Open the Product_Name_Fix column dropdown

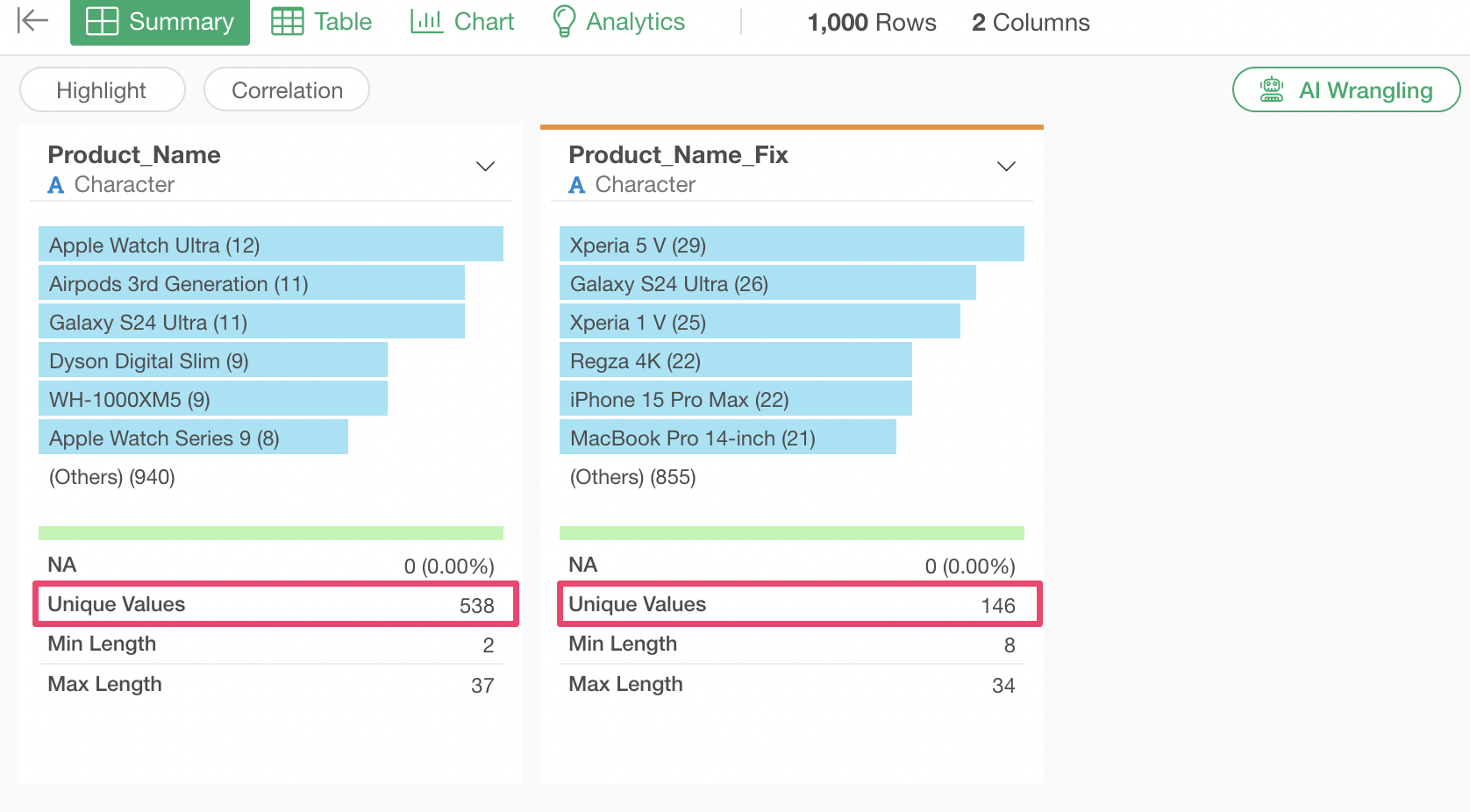click(1006, 167)
